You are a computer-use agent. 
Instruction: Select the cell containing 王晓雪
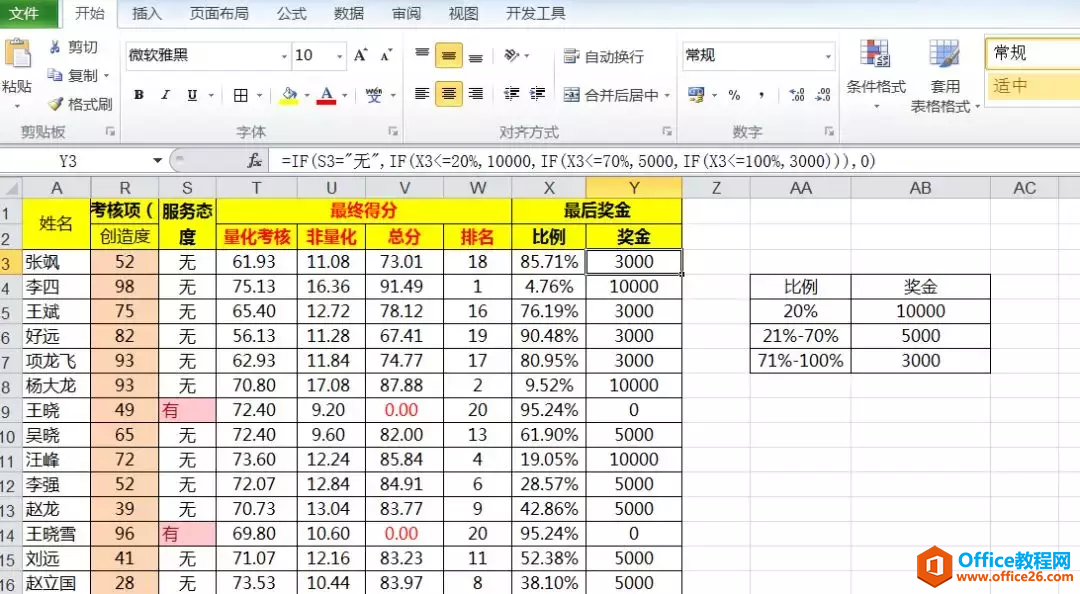tap(56, 534)
